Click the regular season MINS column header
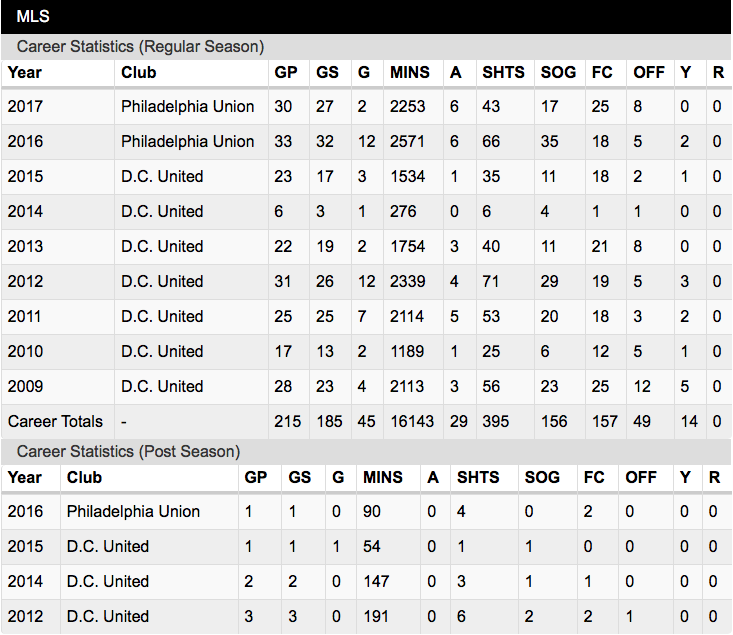 tap(410, 72)
